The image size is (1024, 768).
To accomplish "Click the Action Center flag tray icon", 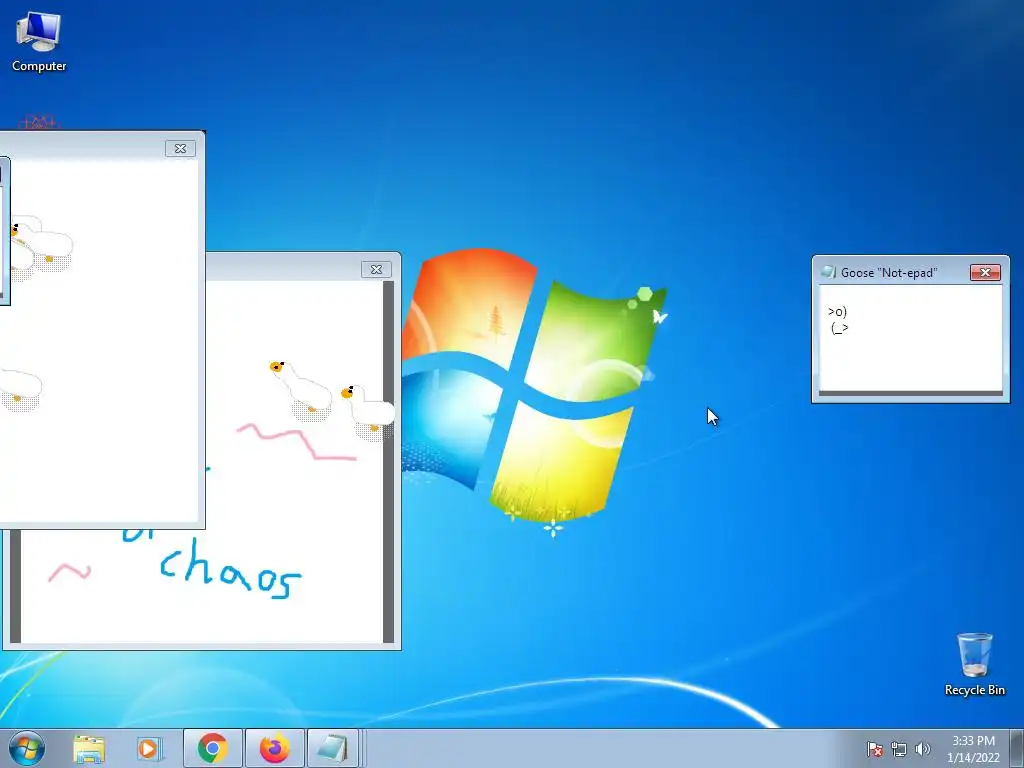I will click(874, 749).
